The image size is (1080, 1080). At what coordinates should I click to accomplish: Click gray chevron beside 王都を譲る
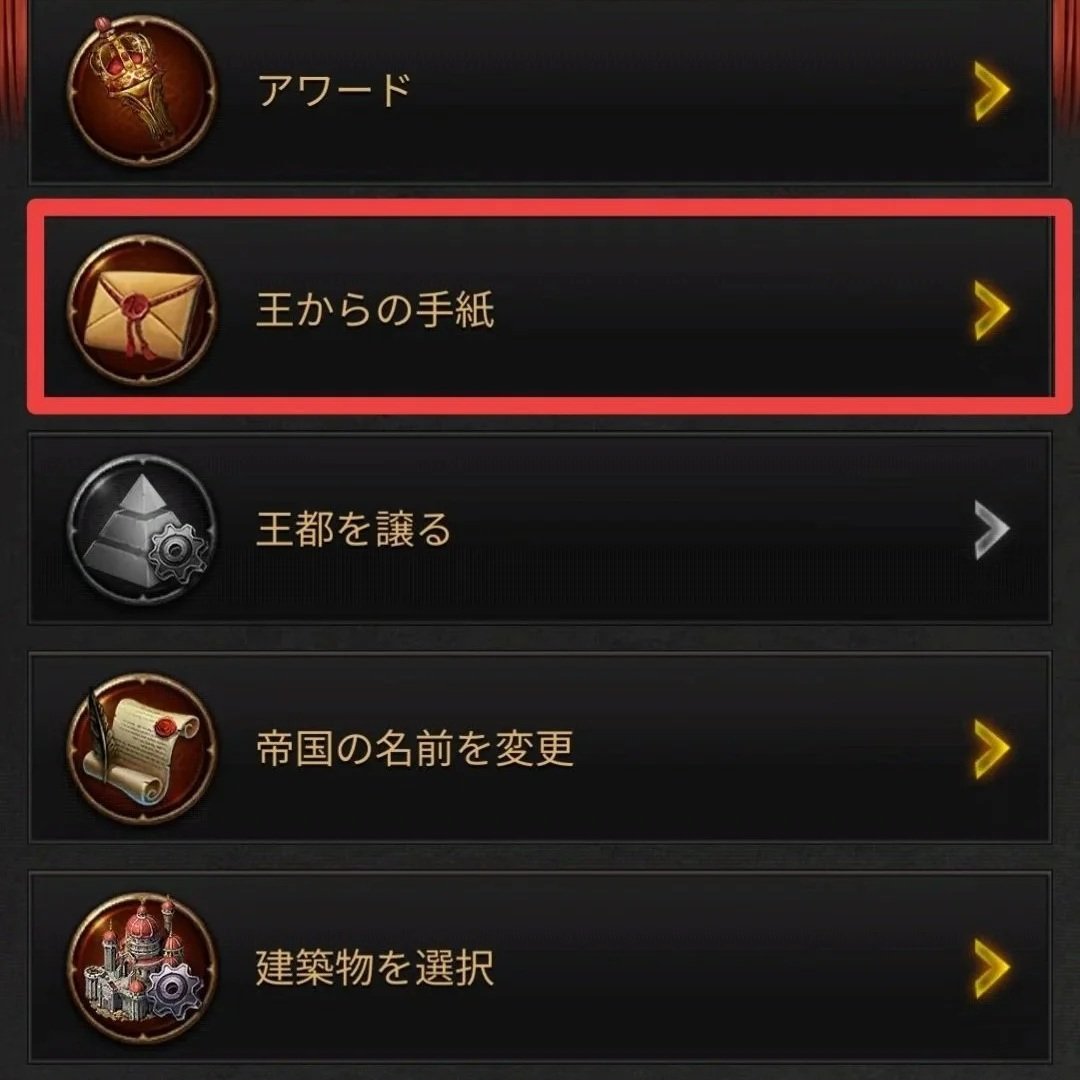pyautogui.click(x=992, y=529)
